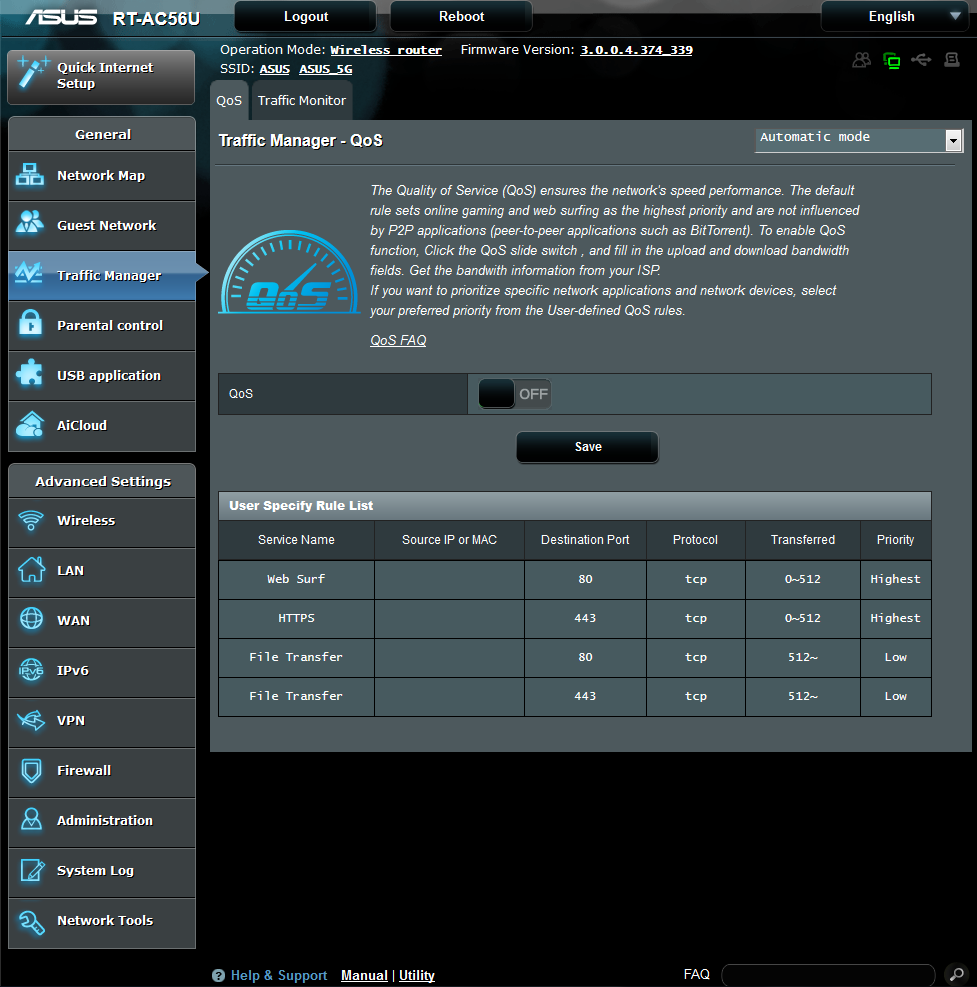Click the guest network status icon in header
The width and height of the screenshot is (977, 987).
click(x=861, y=60)
